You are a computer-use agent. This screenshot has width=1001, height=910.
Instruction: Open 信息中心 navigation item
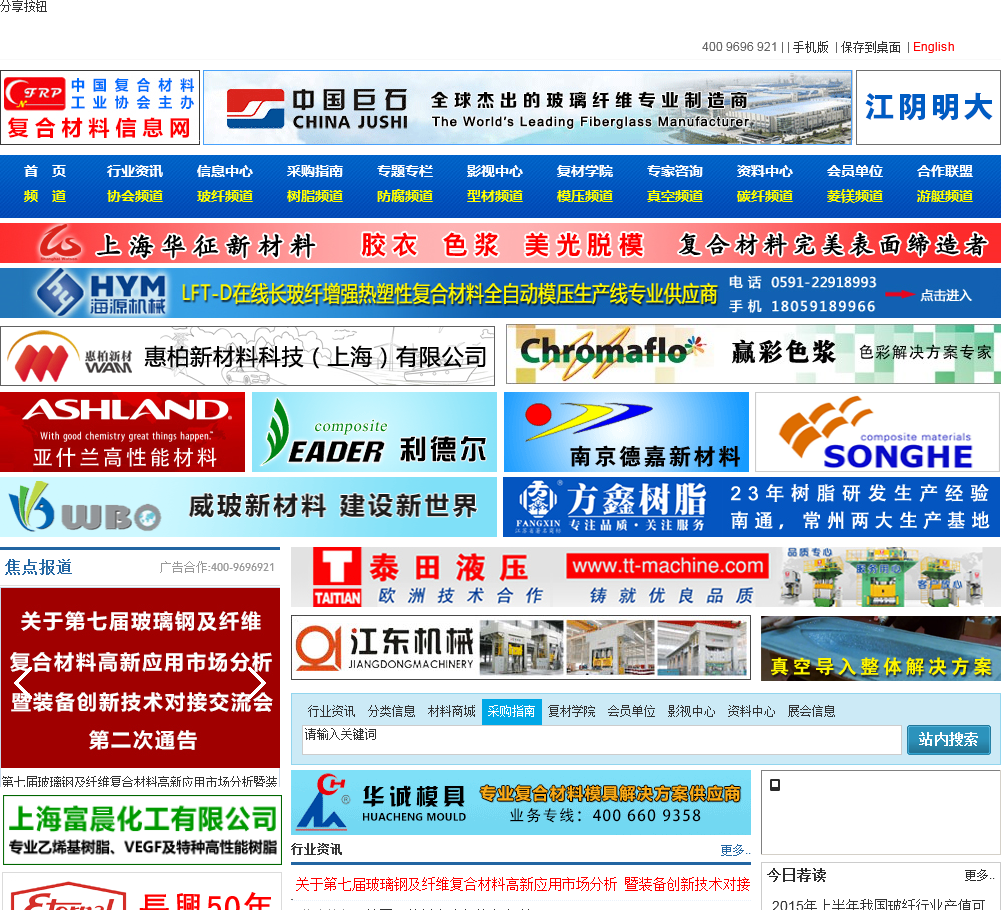pyautogui.click(x=225, y=171)
